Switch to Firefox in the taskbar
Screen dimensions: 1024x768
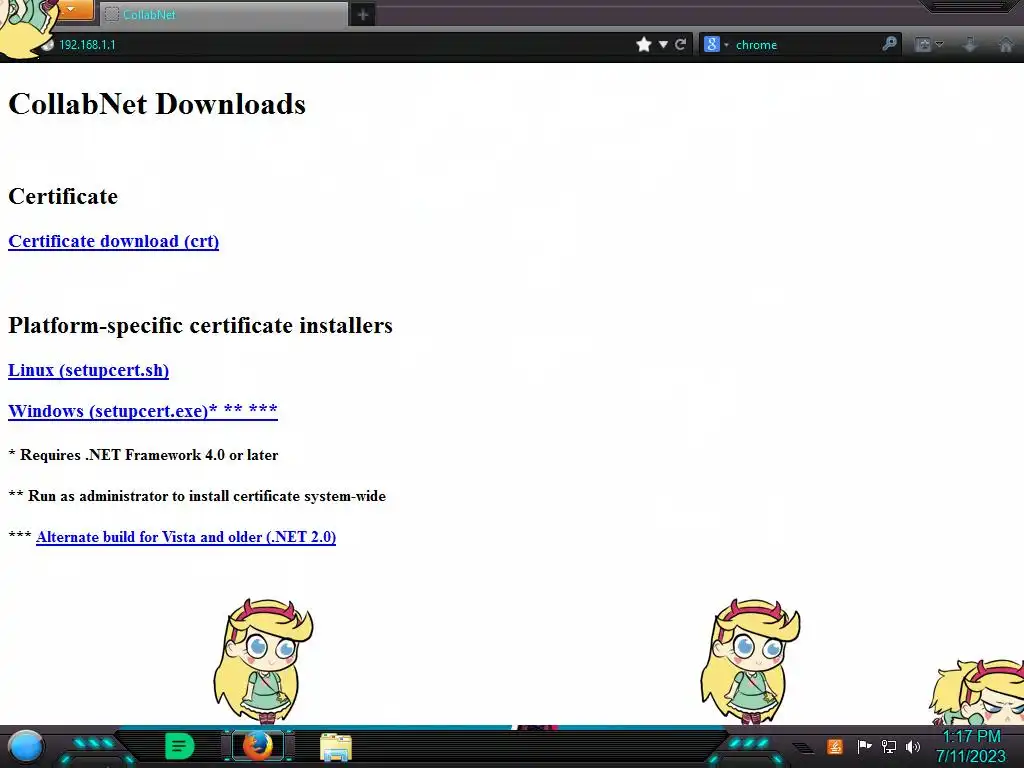point(258,746)
